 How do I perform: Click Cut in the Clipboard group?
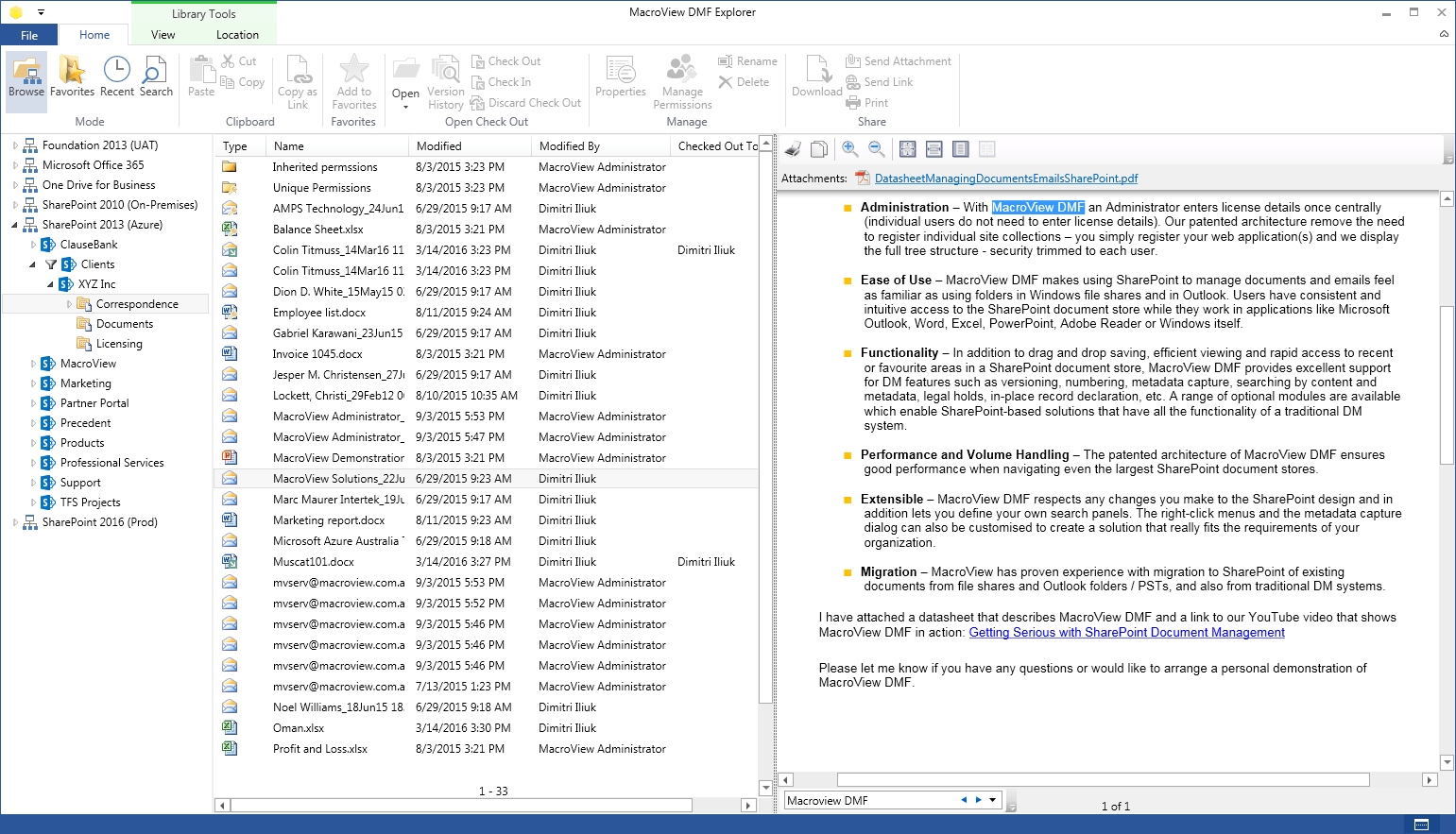(239, 61)
